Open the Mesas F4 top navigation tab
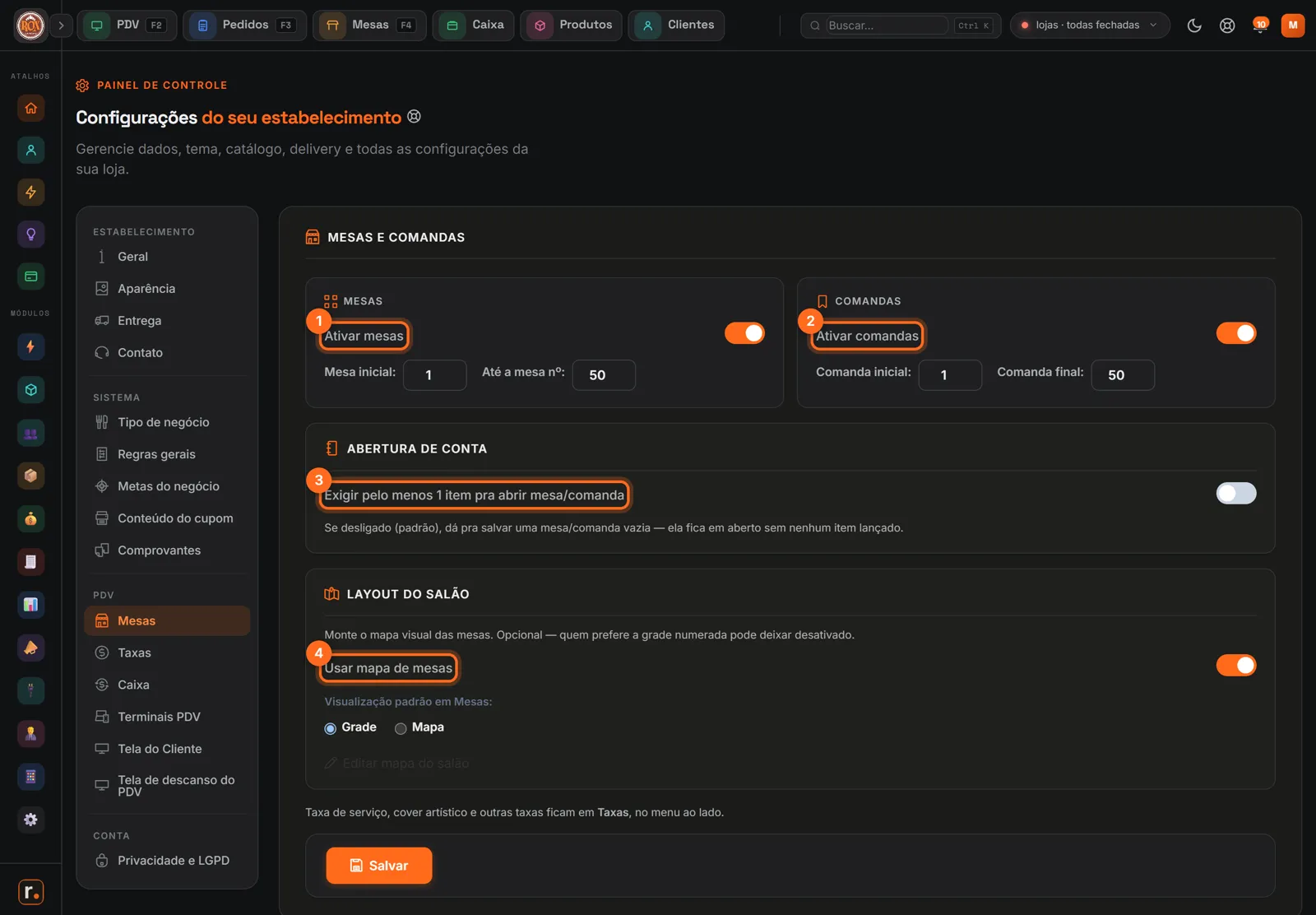This screenshot has width=1316, height=915. [369, 26]
